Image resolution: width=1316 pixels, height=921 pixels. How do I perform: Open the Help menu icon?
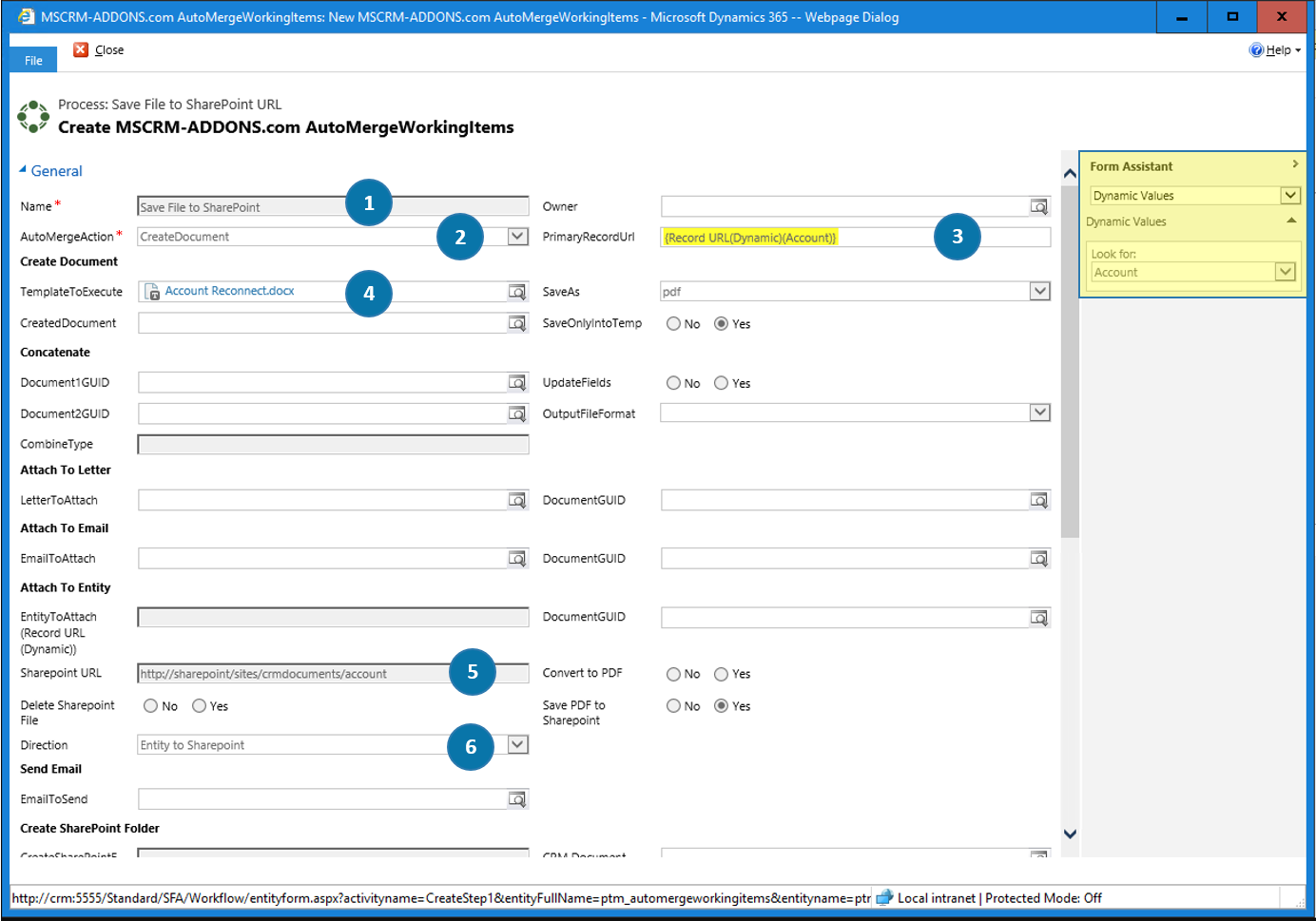click(x=1256, y=50)
